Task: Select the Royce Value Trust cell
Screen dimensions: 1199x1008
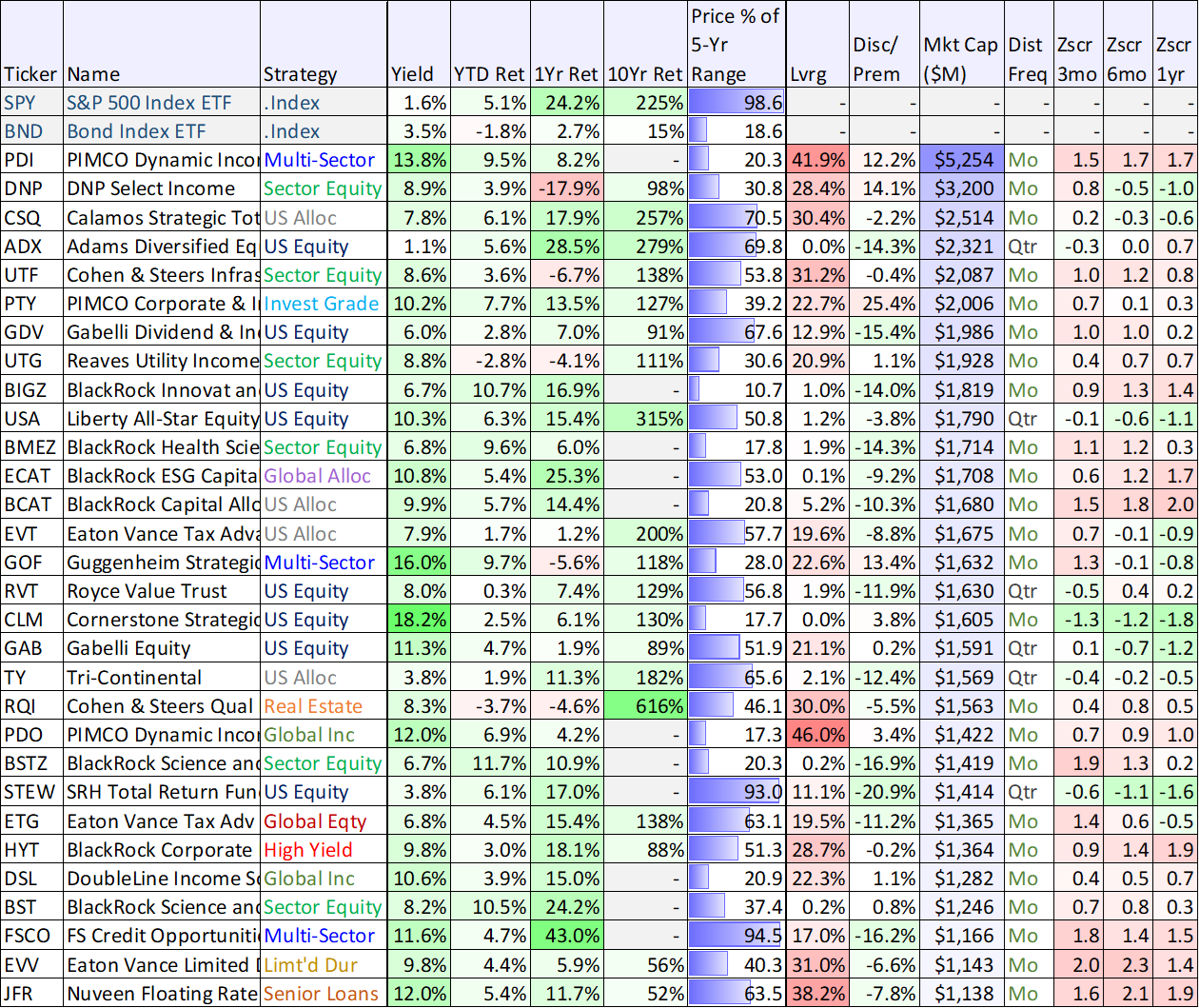Action: (162, 591)
